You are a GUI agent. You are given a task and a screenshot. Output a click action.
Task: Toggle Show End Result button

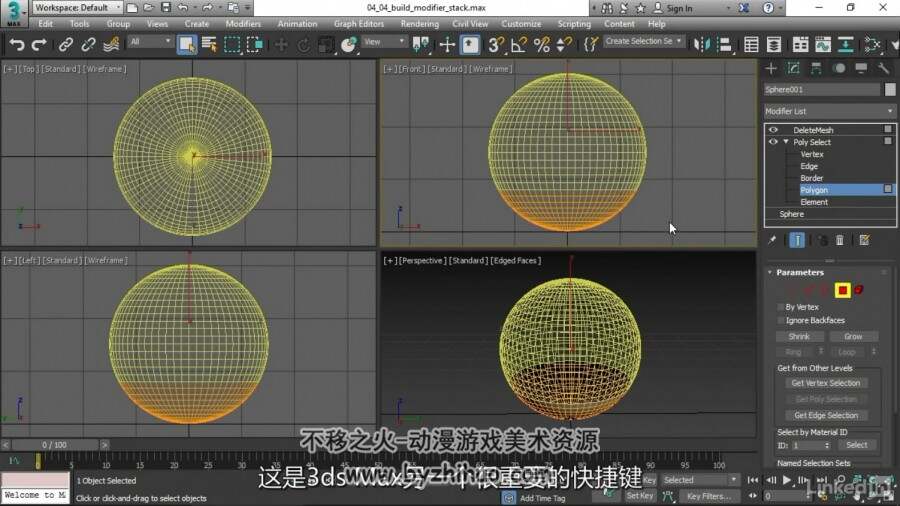pyautogui.click(x=797, y=240)
